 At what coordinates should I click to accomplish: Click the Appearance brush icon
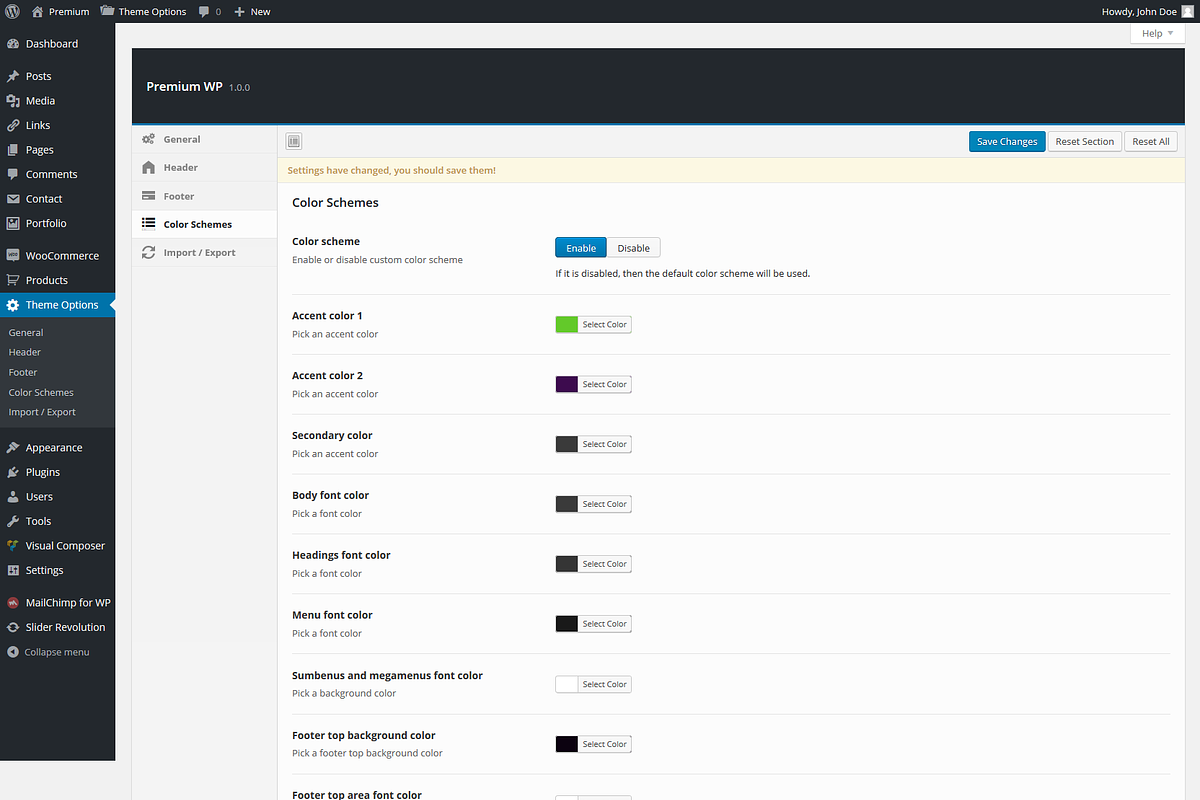(13, 448)
